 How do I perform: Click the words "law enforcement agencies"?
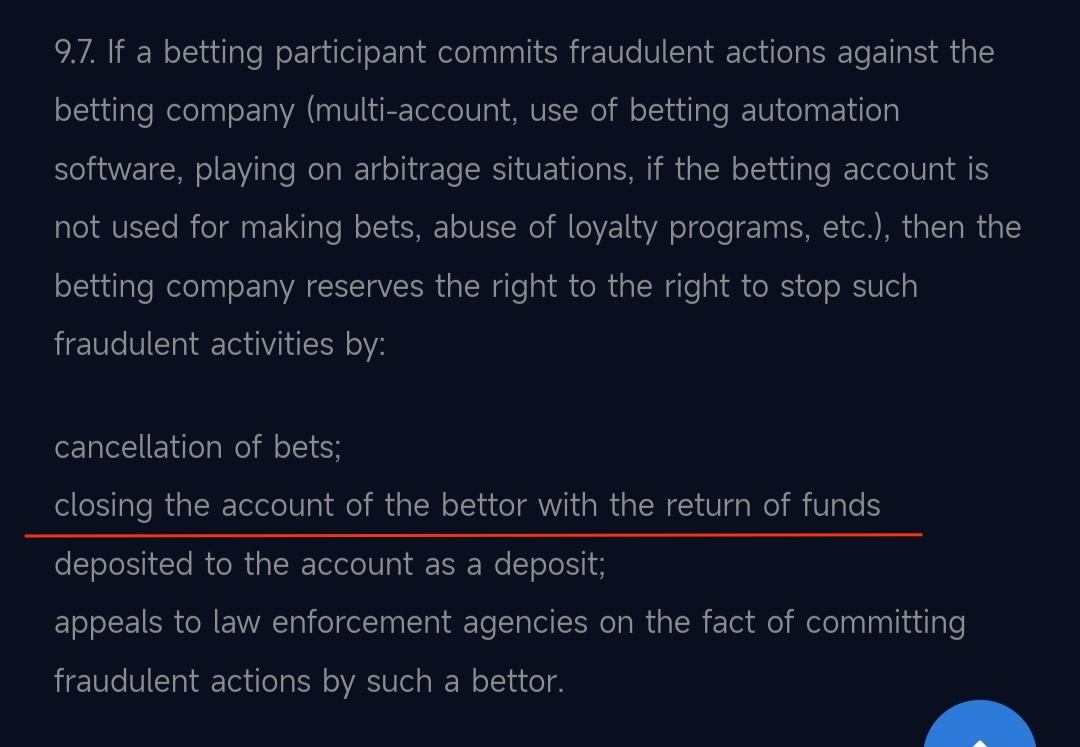pos(400,623)
